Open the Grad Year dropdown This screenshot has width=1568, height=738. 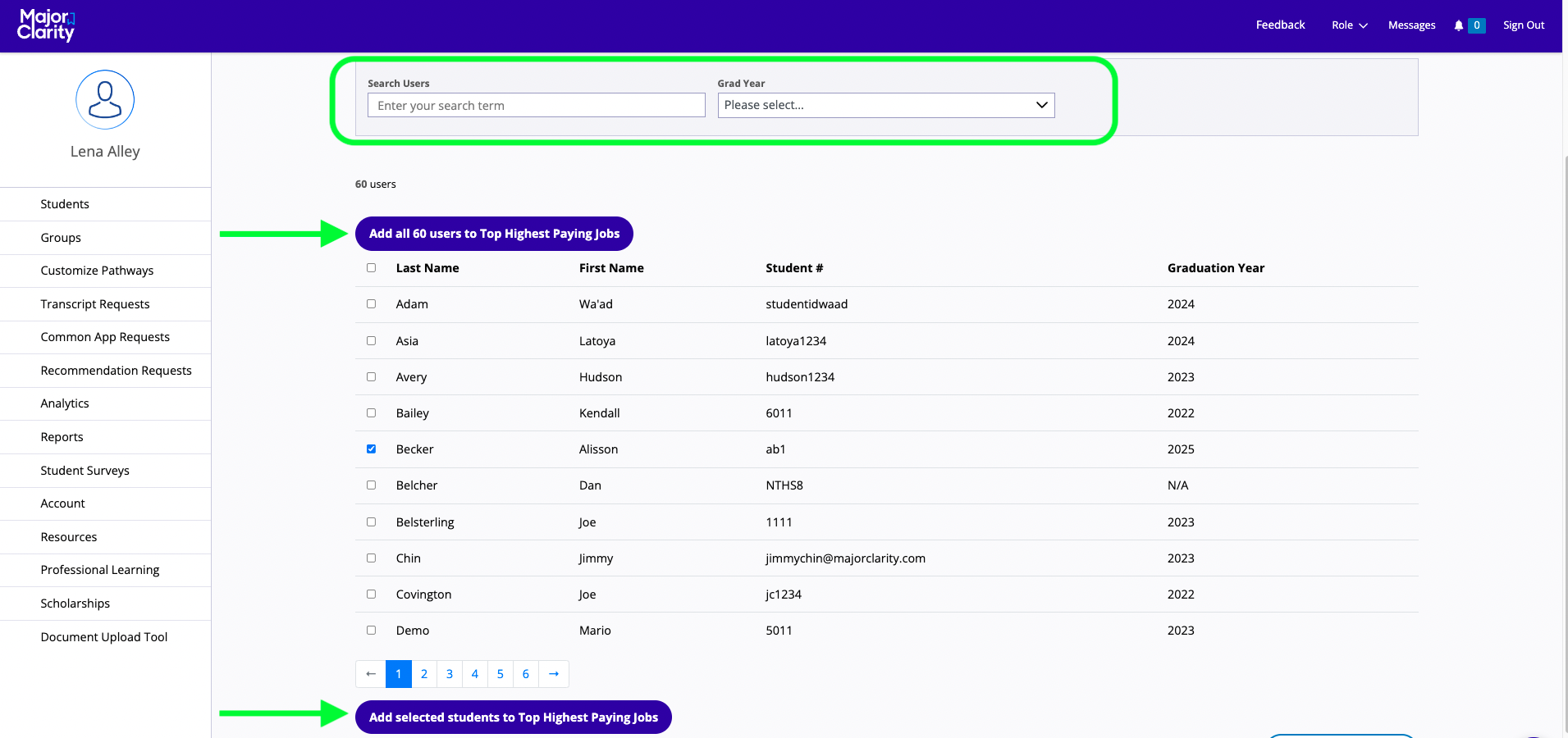tap(885, 105)
